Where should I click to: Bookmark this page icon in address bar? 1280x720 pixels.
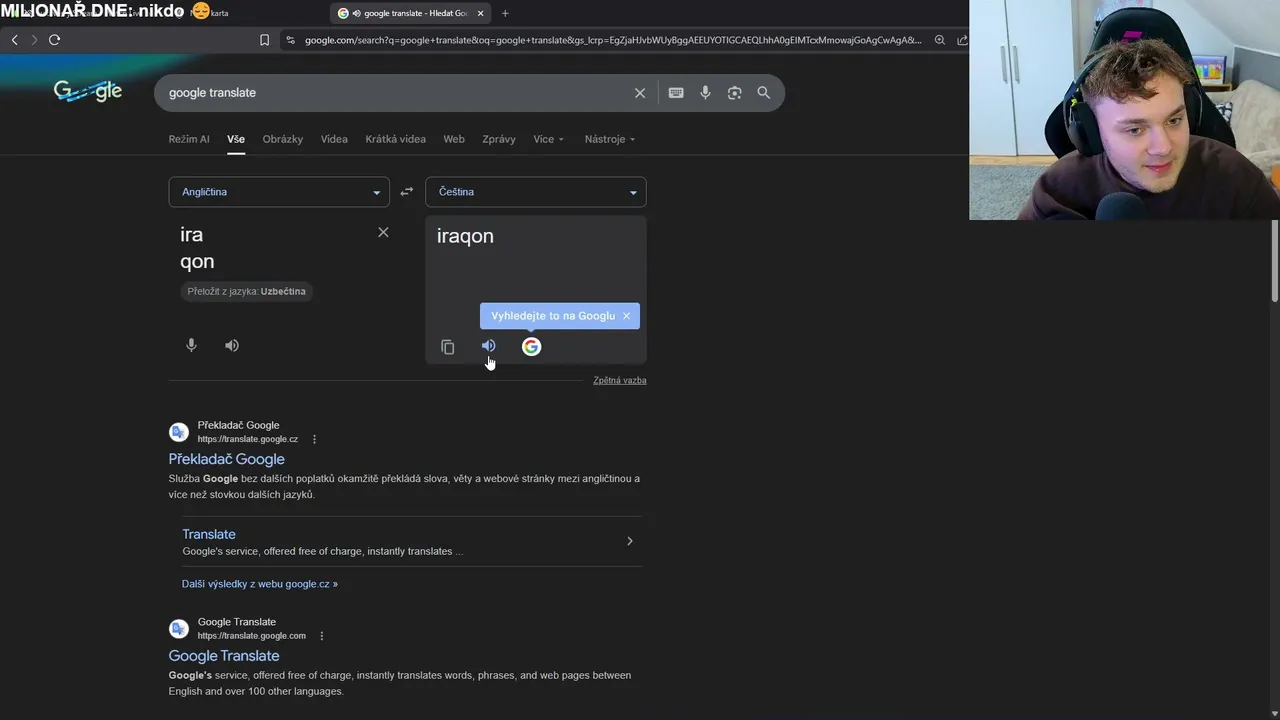point(264,40)
